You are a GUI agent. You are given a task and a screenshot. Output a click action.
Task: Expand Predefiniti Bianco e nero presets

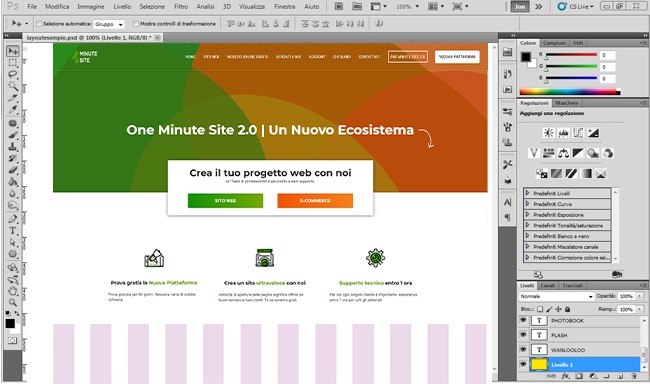click(527, 236)
